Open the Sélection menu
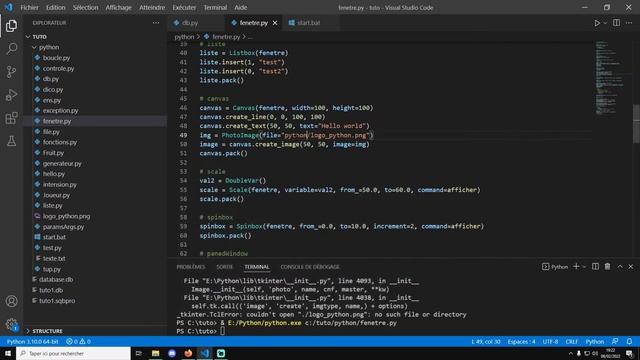 [85, 7]
